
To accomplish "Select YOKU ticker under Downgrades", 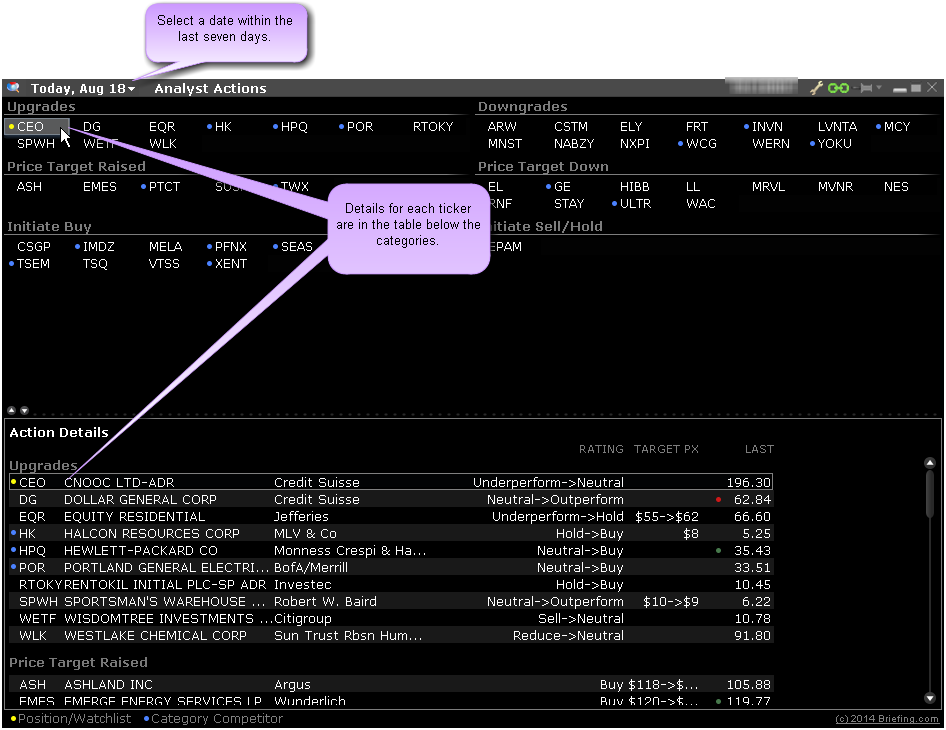I will pyautogui.click(x=834, y=144).
